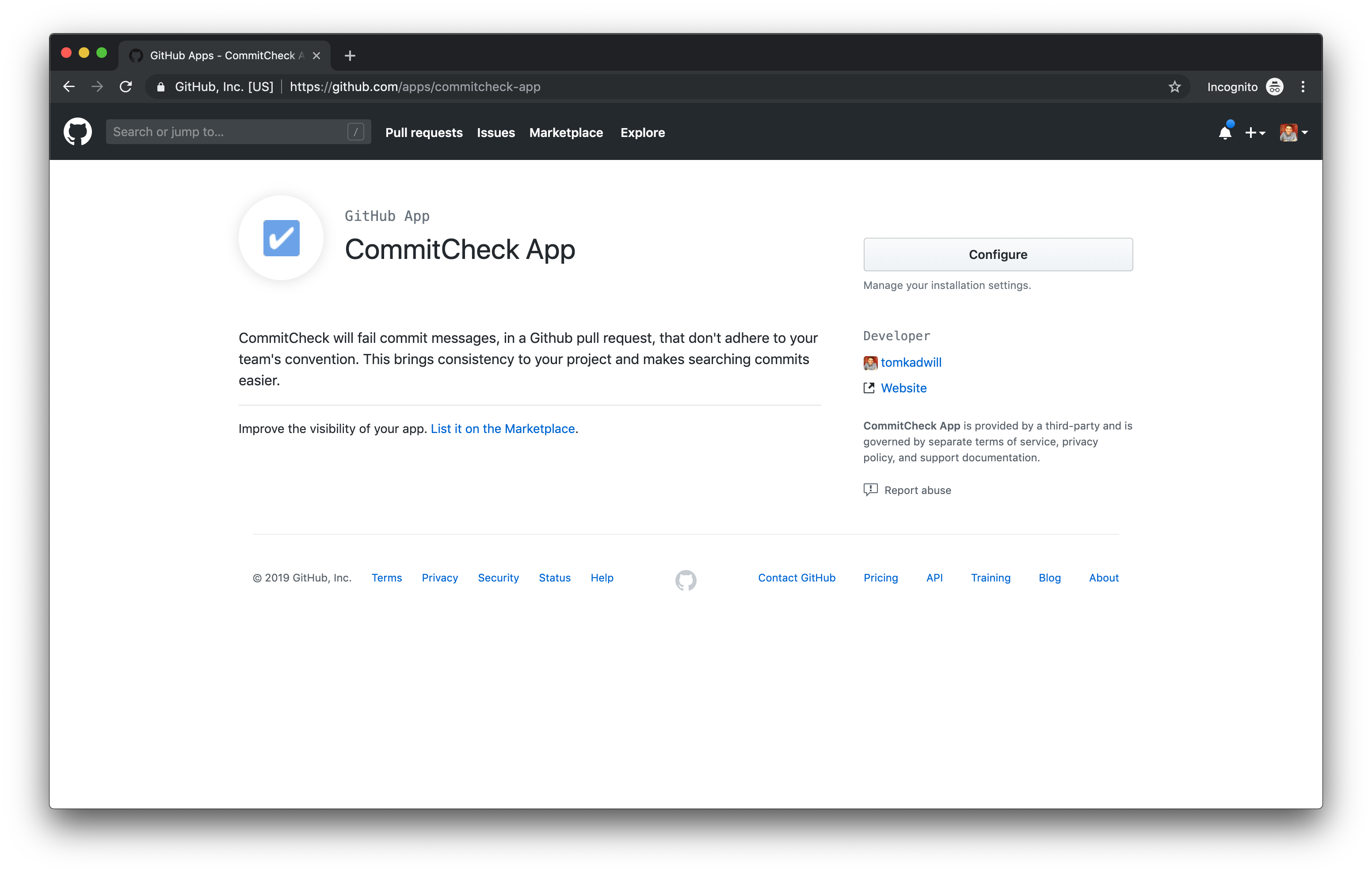Select the GitHub Apps - CommitCheck tab

pos(225,55)
